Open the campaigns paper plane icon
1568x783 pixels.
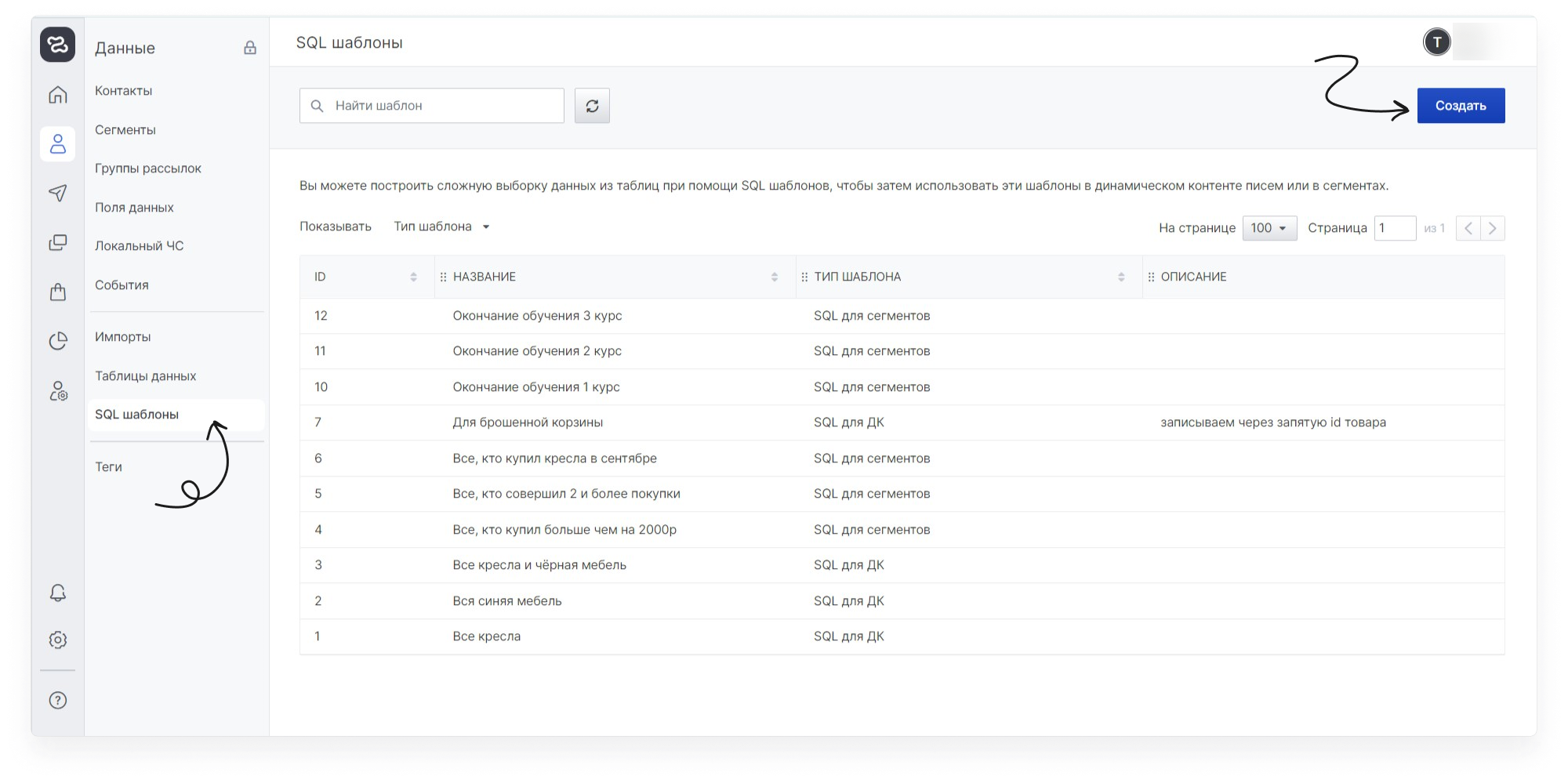click(x=57, y=193)
